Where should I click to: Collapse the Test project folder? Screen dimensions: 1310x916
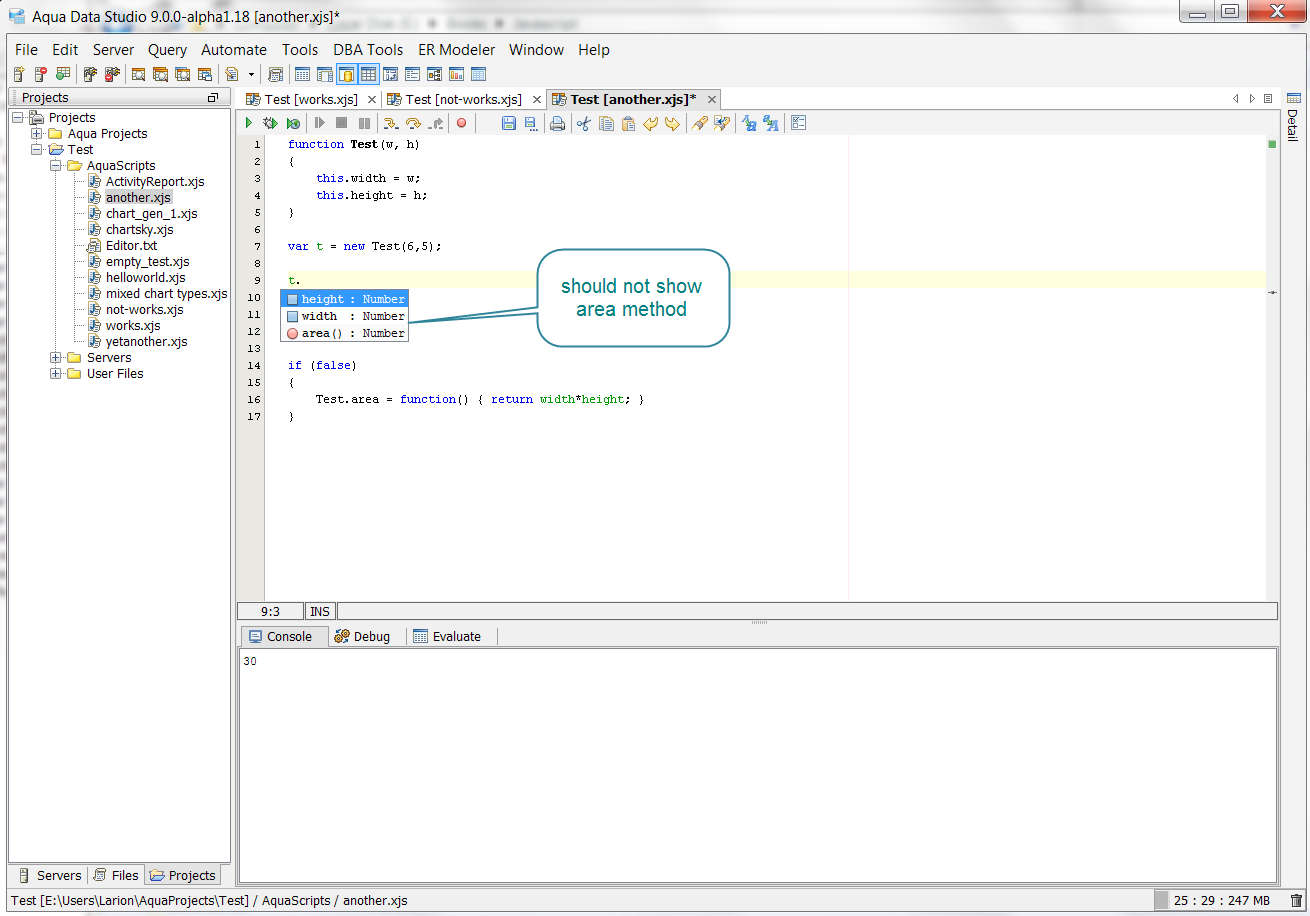37,150
